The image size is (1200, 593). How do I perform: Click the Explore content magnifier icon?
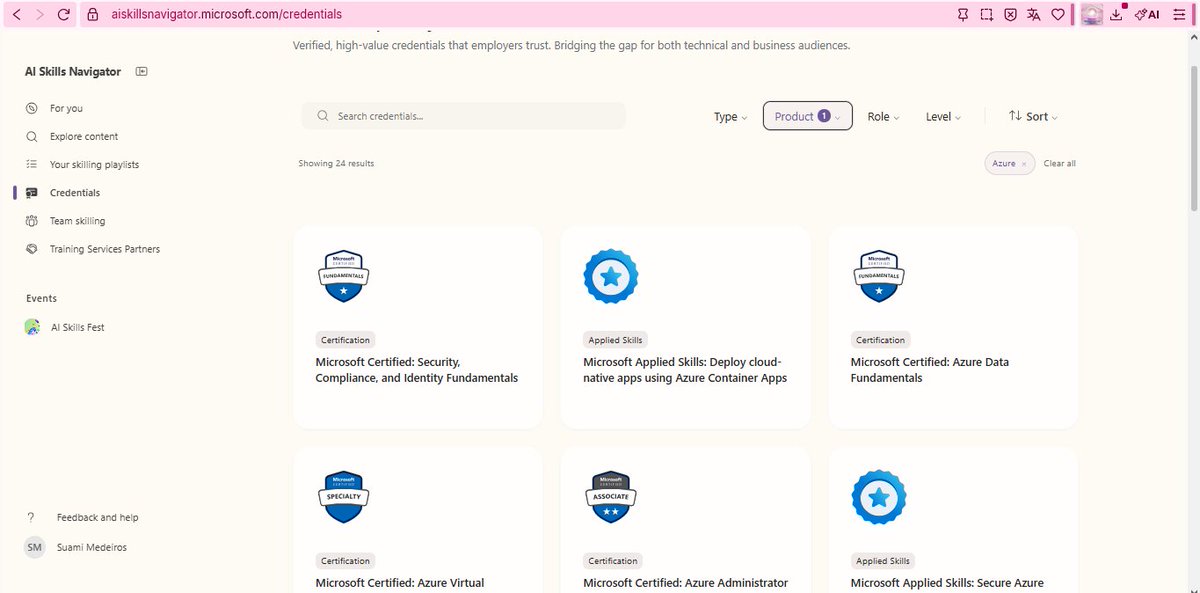click(32, 136)
